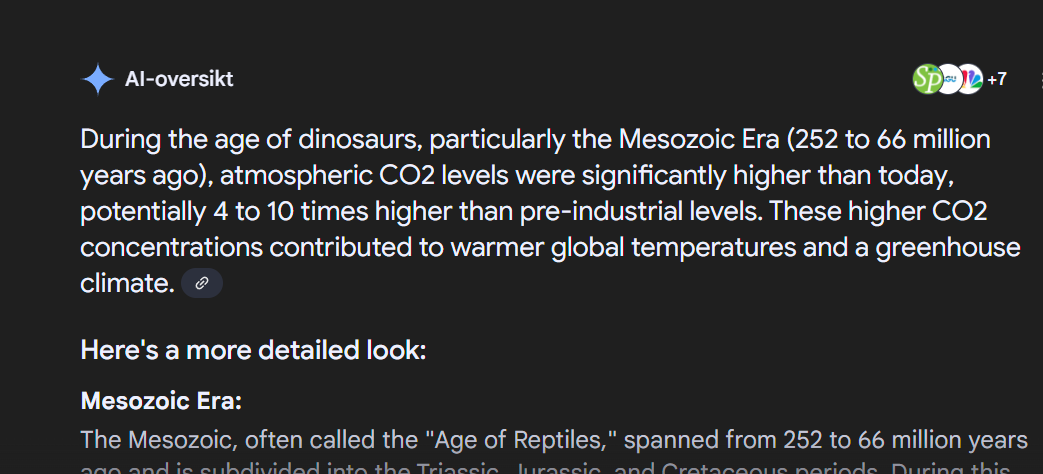Click the AI-oversikt heading label

coord(179,80)
